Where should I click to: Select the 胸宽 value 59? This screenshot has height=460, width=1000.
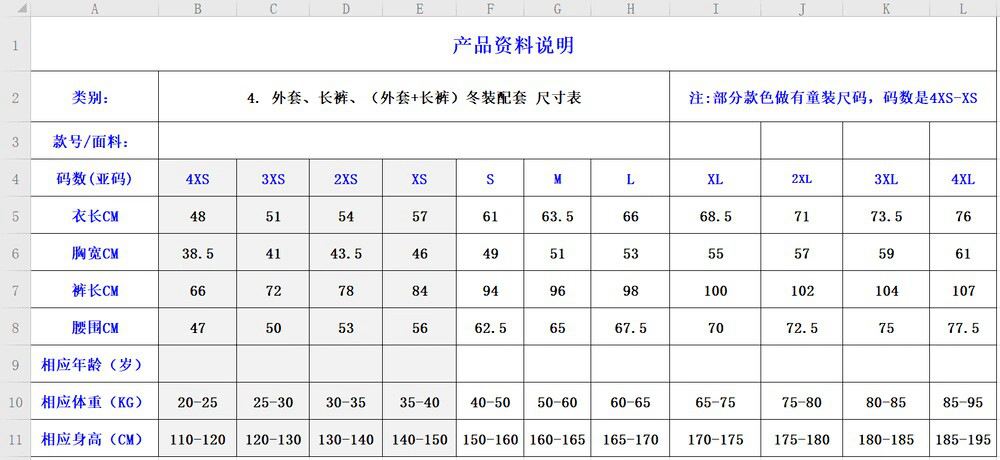pyautogui.click(x=886, y=253)
